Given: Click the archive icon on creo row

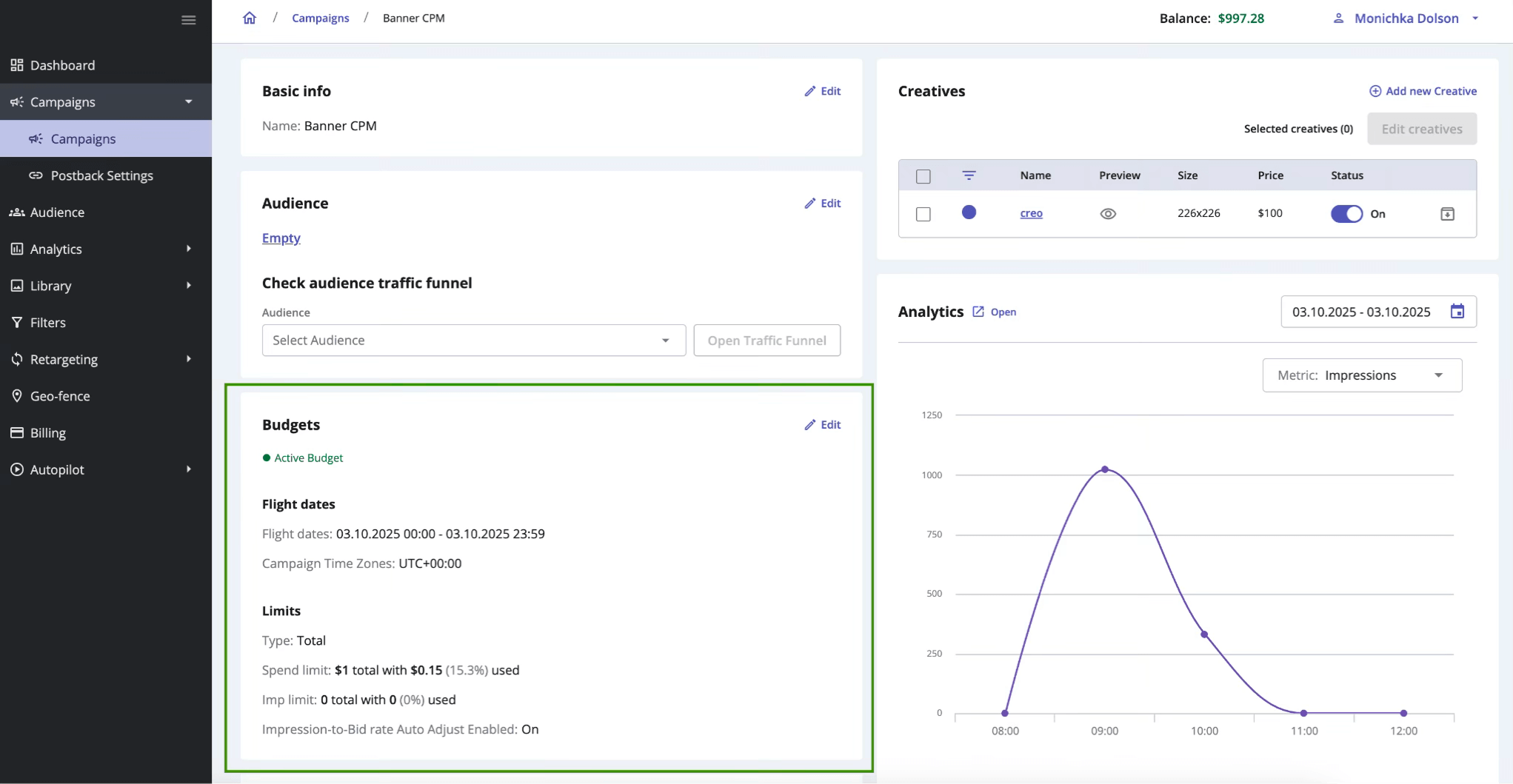Looking at the screenshot, I should coord(1448,213).
